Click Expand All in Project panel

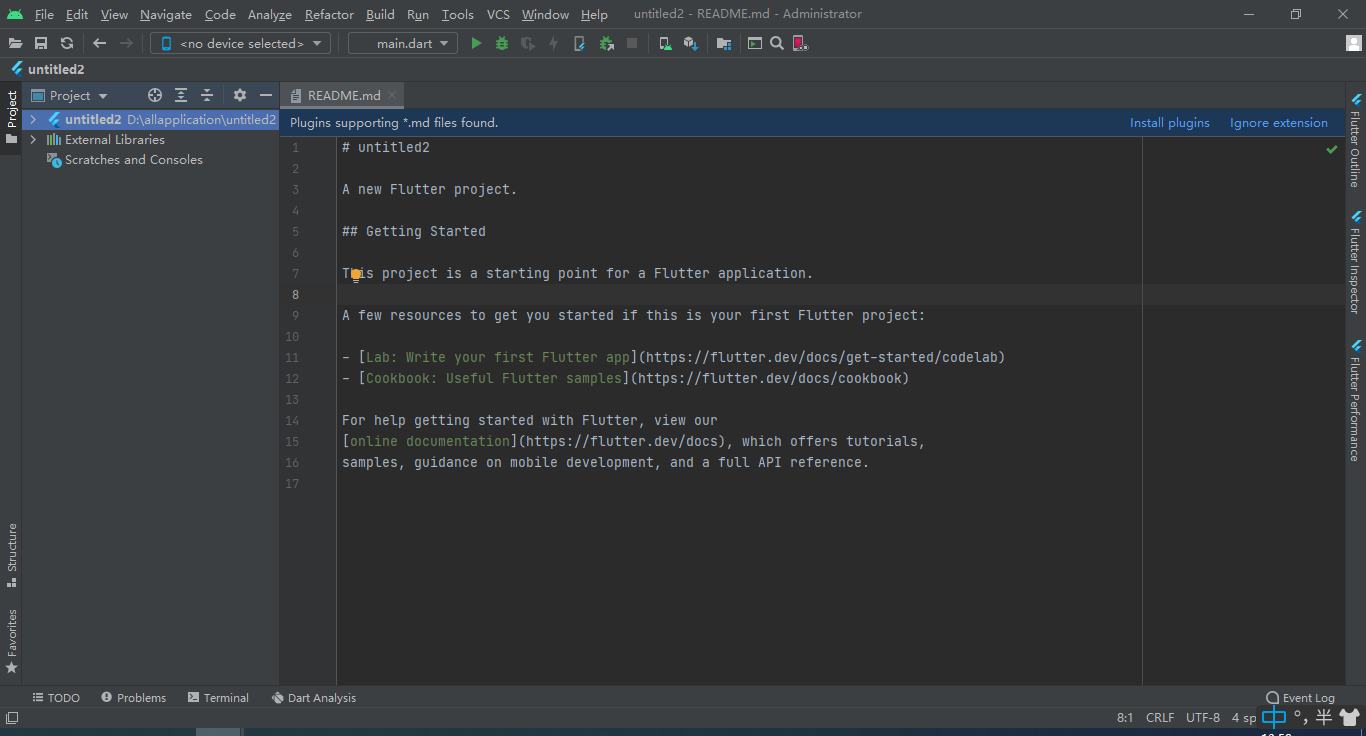181,95
